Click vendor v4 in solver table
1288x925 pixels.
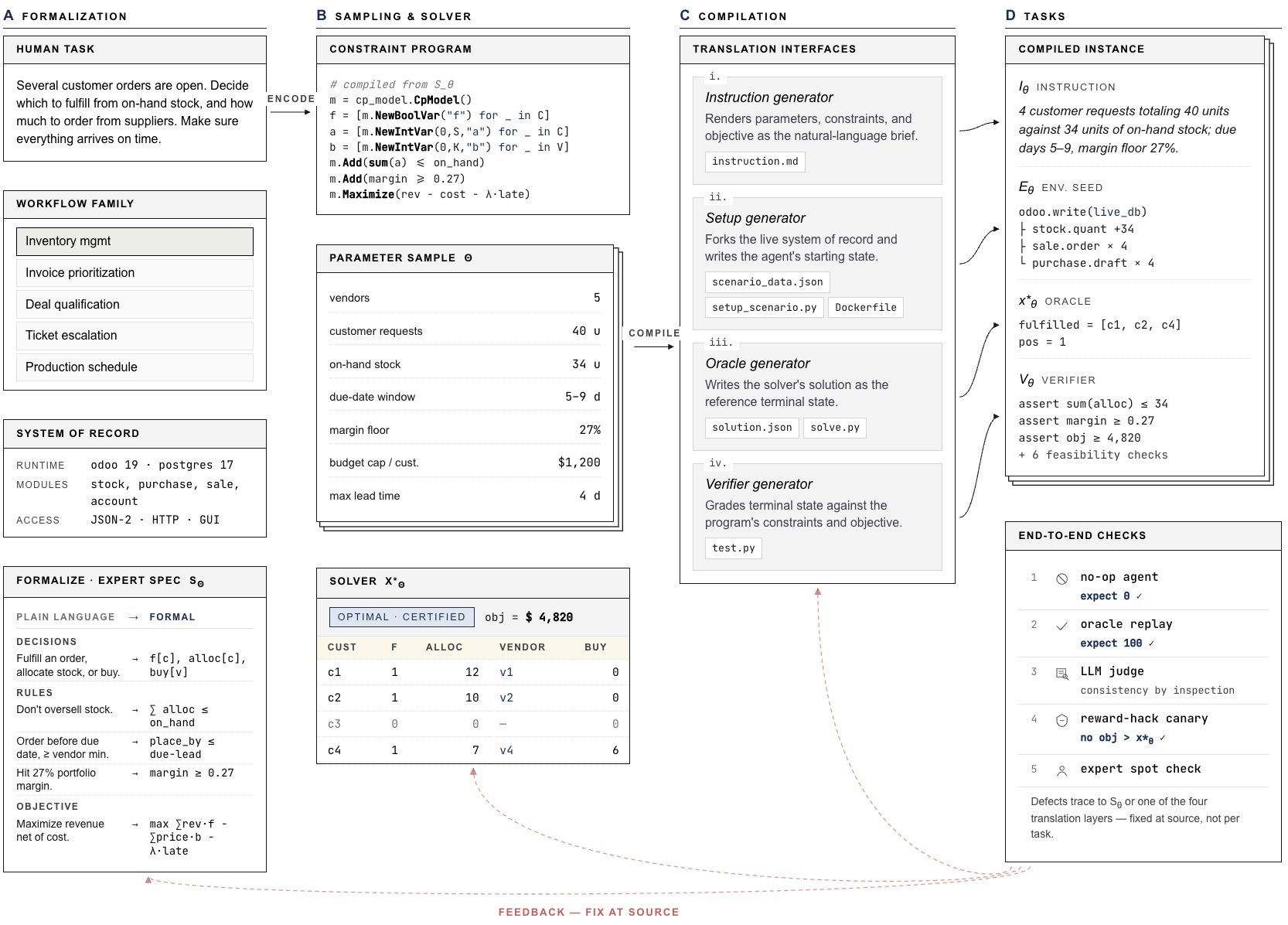tap(506, 751)
